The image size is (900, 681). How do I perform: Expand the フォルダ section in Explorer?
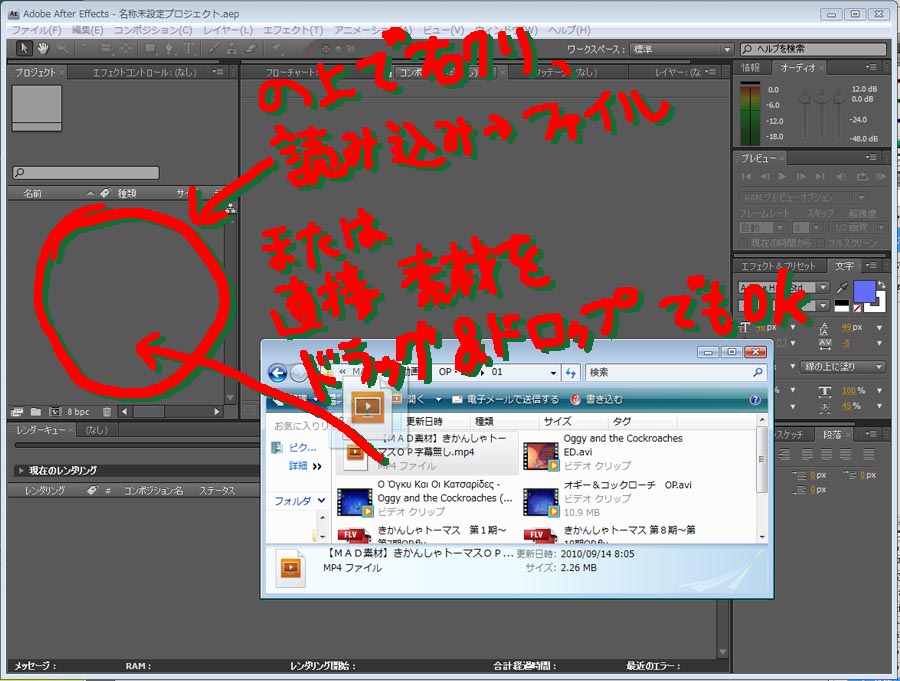click(321, 501)
